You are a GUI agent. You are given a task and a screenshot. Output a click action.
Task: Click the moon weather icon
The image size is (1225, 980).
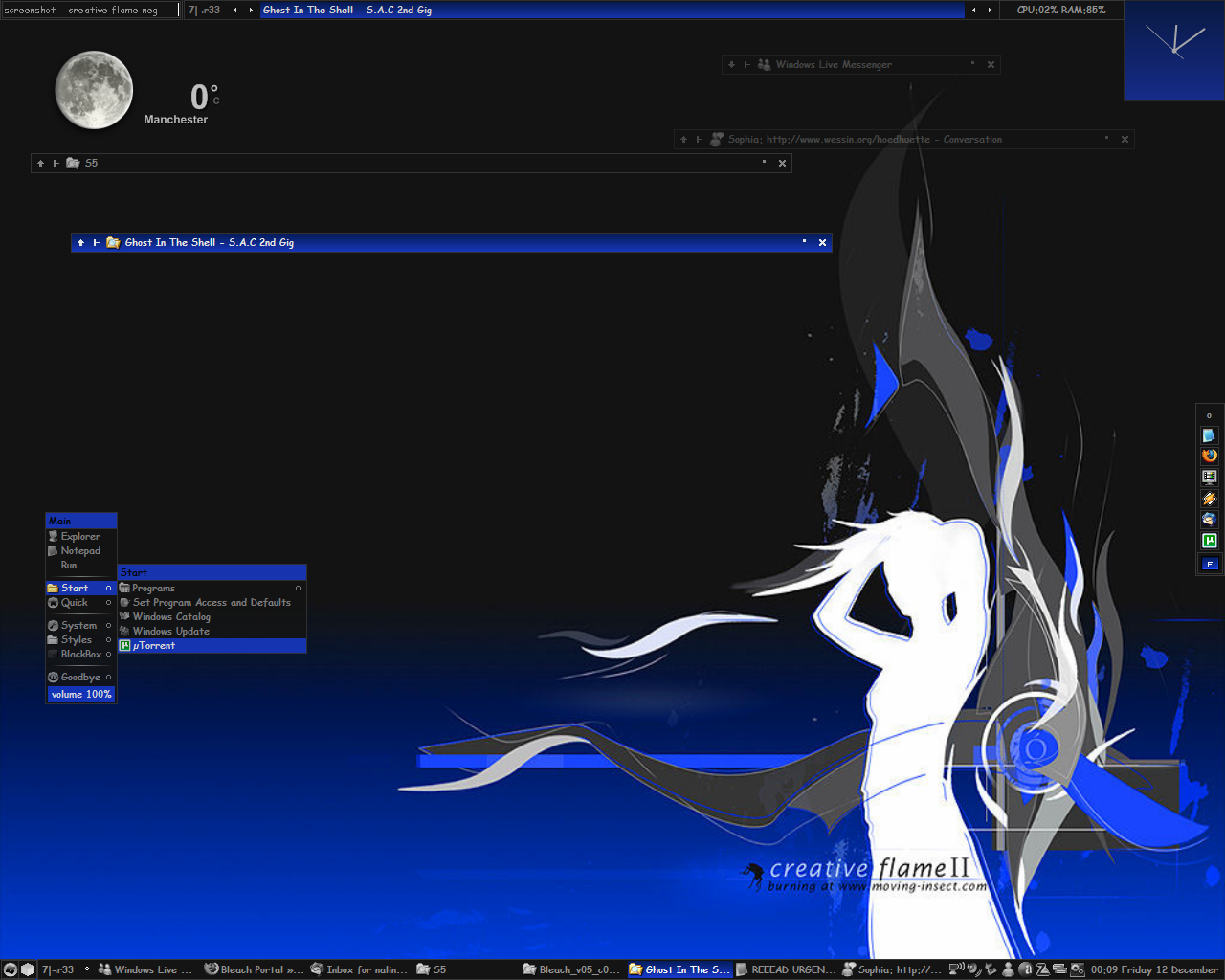94,90
